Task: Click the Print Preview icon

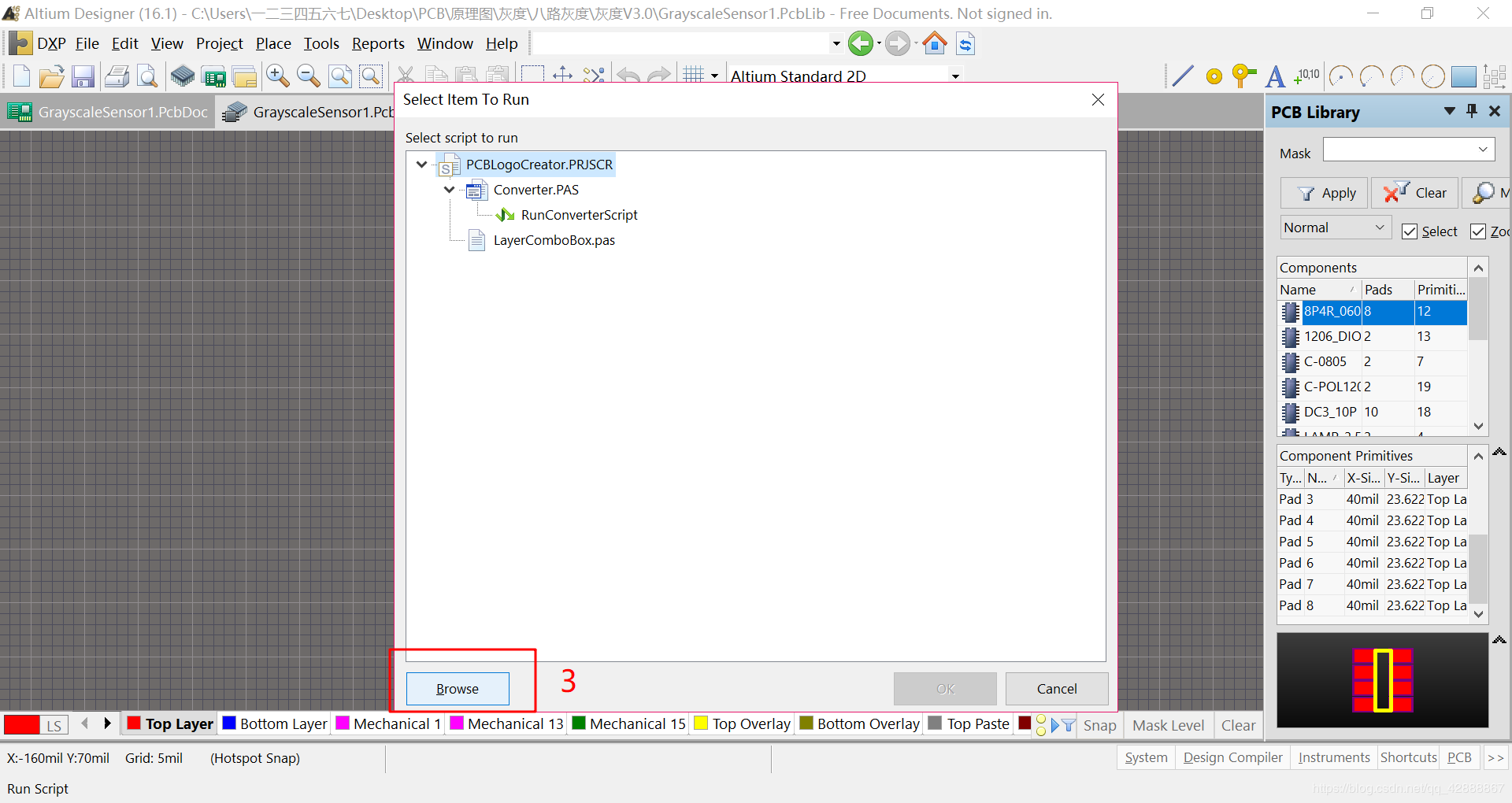Action: click(146, 76)
